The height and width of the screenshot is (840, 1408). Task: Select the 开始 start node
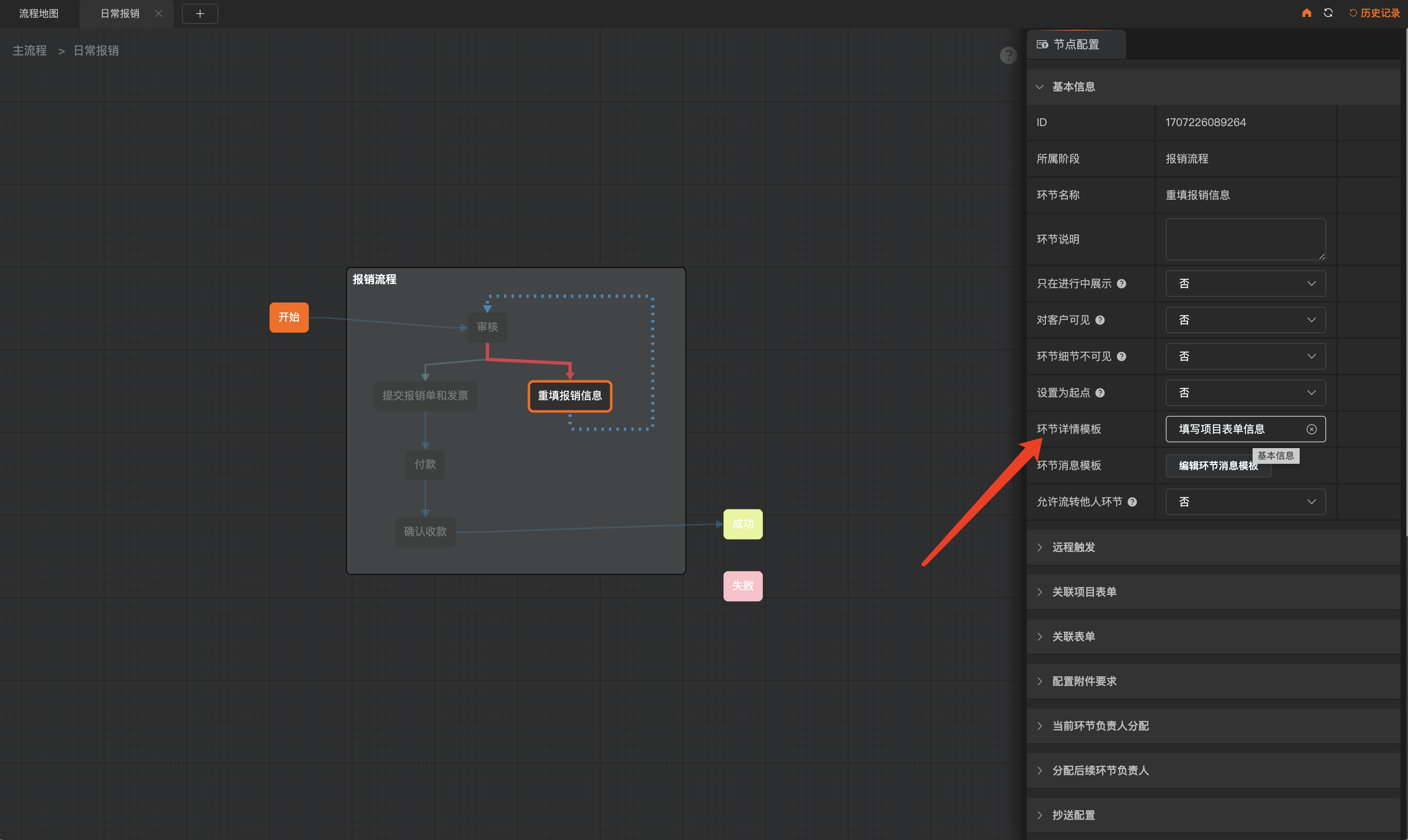pos(289,317)
